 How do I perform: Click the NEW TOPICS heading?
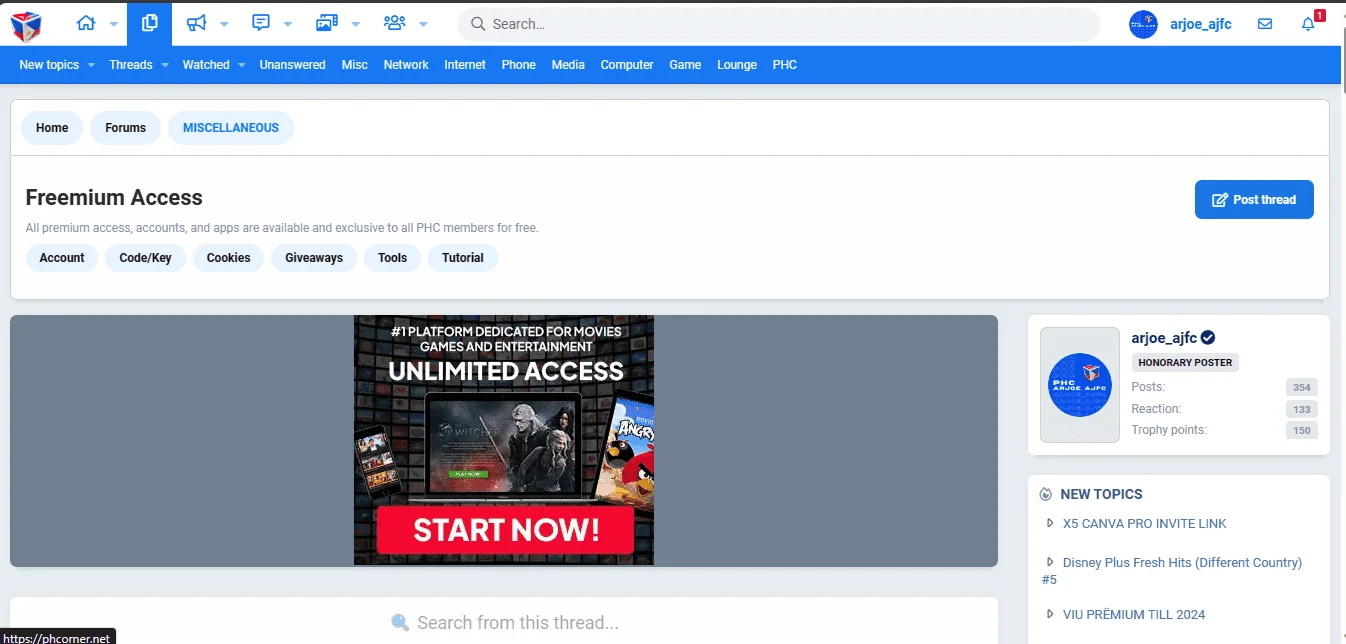(1101, 494)
